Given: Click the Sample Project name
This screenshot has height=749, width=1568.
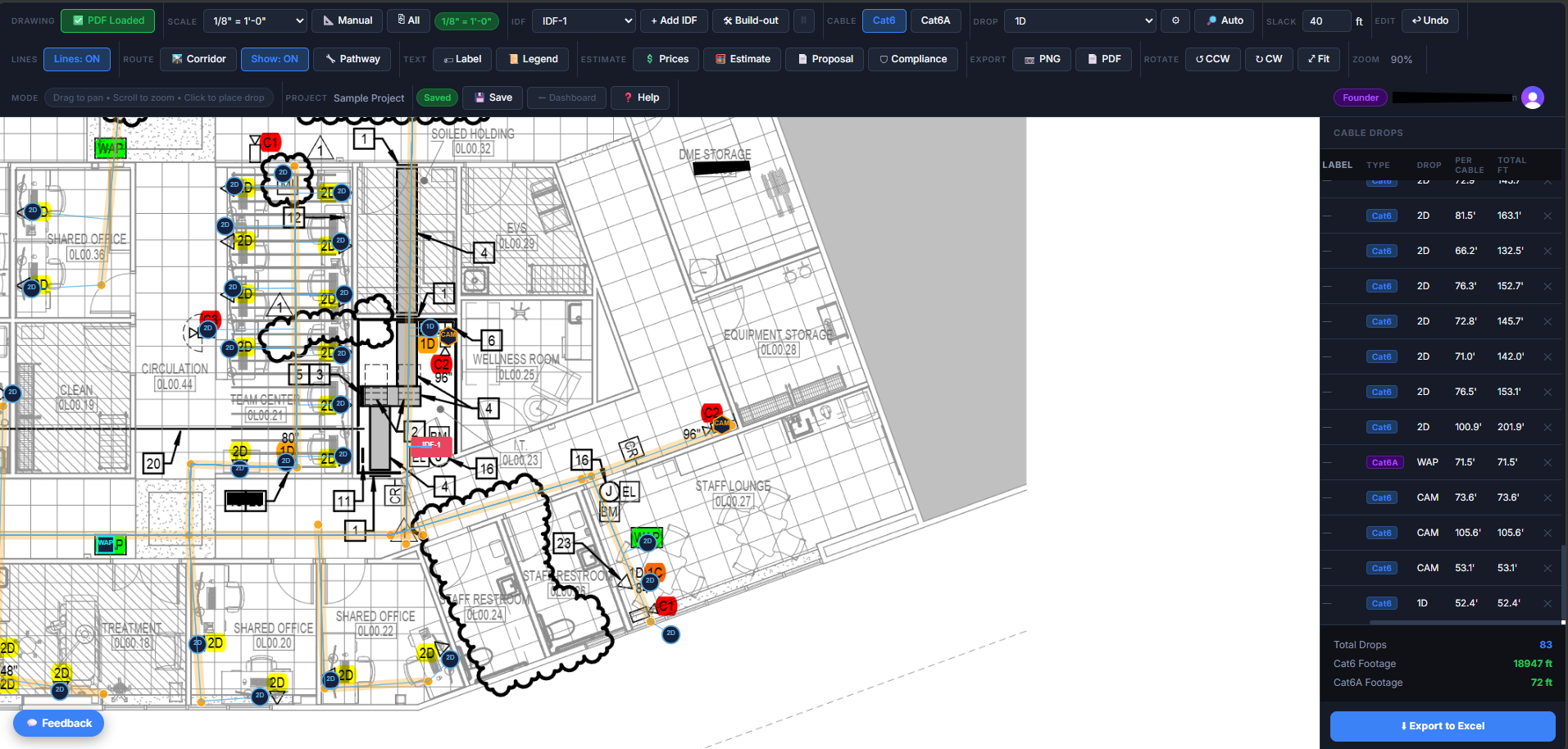Looking at the screenshot, I should tap(369, 98).
